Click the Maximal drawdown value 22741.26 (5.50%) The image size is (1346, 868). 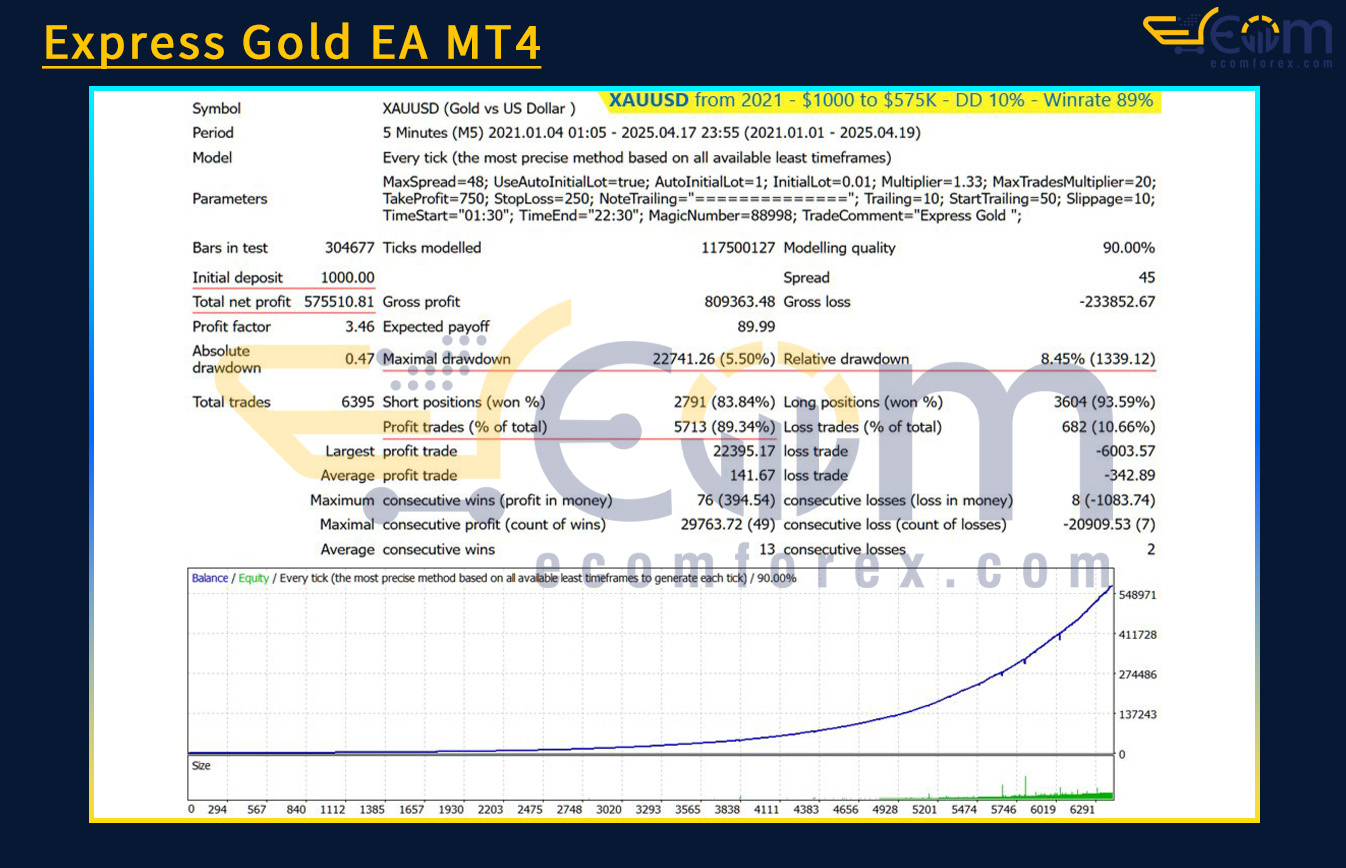[714, 359]
